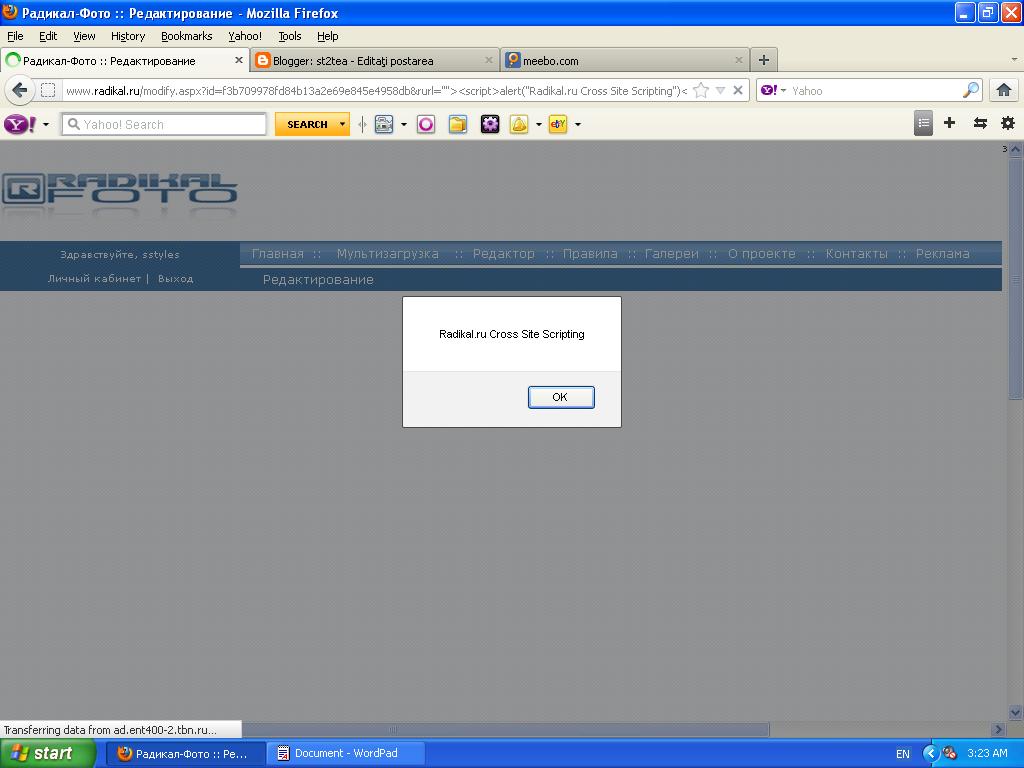Open the Реклама link

click(942, 253)
